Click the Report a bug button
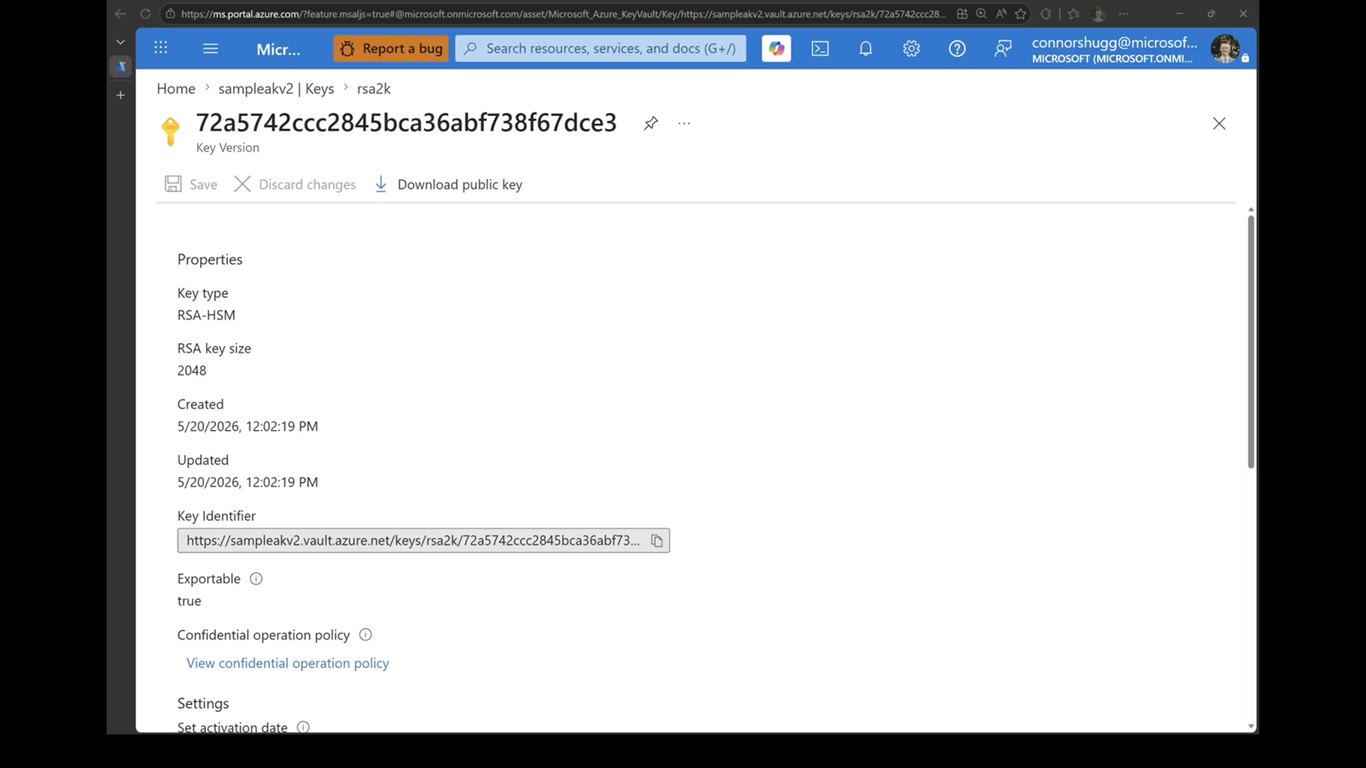Viewport: 1366px width, 768px height. 391,48
